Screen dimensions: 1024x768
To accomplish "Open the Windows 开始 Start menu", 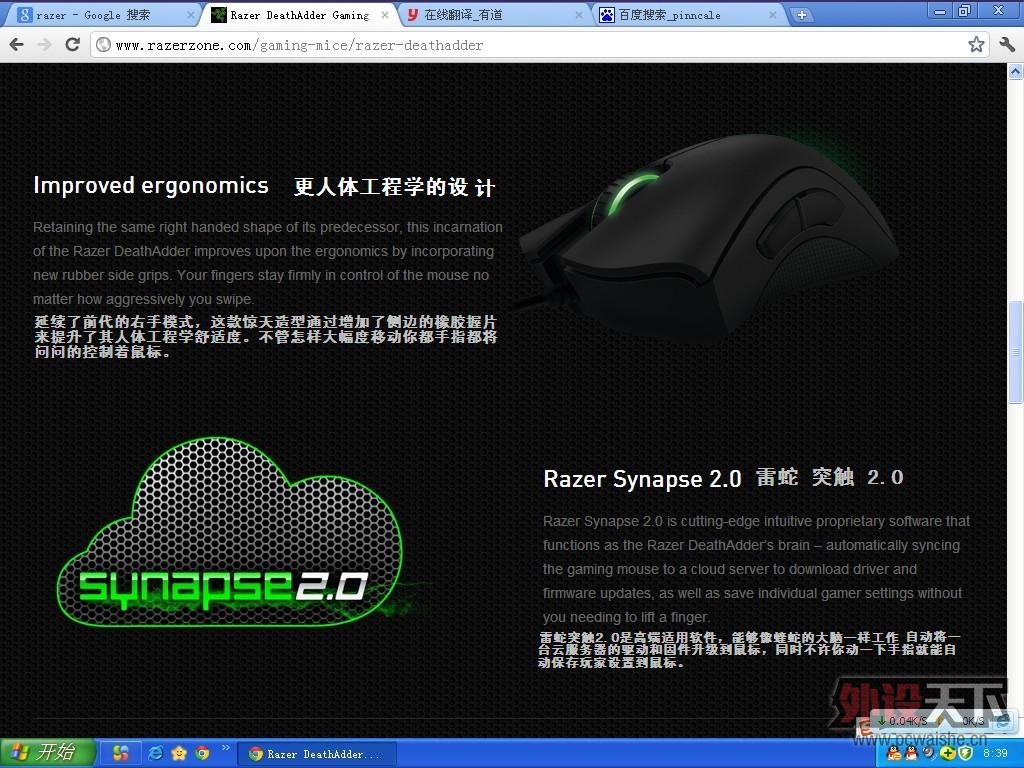I will tap(47, 753).
